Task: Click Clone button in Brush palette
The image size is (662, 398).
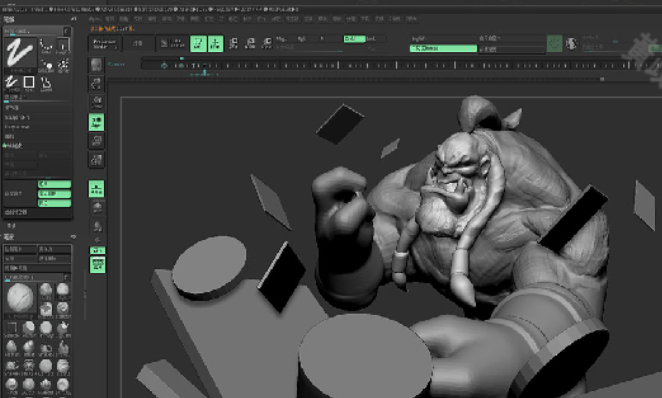Action: pyautogui.click(x=20, y=258)
